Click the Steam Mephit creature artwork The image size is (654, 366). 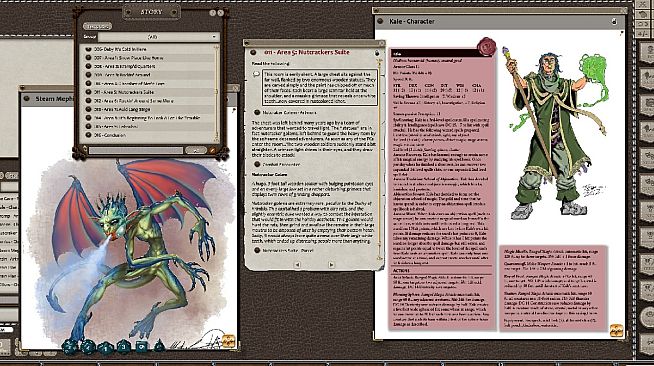point(133,250)
